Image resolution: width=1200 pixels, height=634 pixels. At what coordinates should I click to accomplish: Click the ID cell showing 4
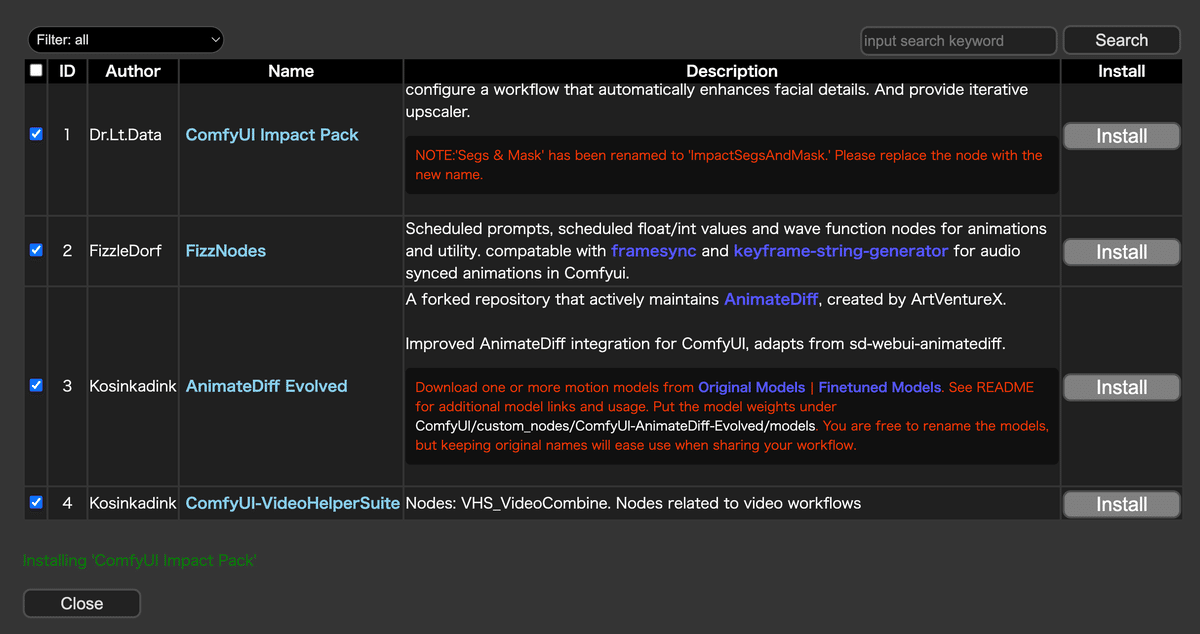coord(67,503)
